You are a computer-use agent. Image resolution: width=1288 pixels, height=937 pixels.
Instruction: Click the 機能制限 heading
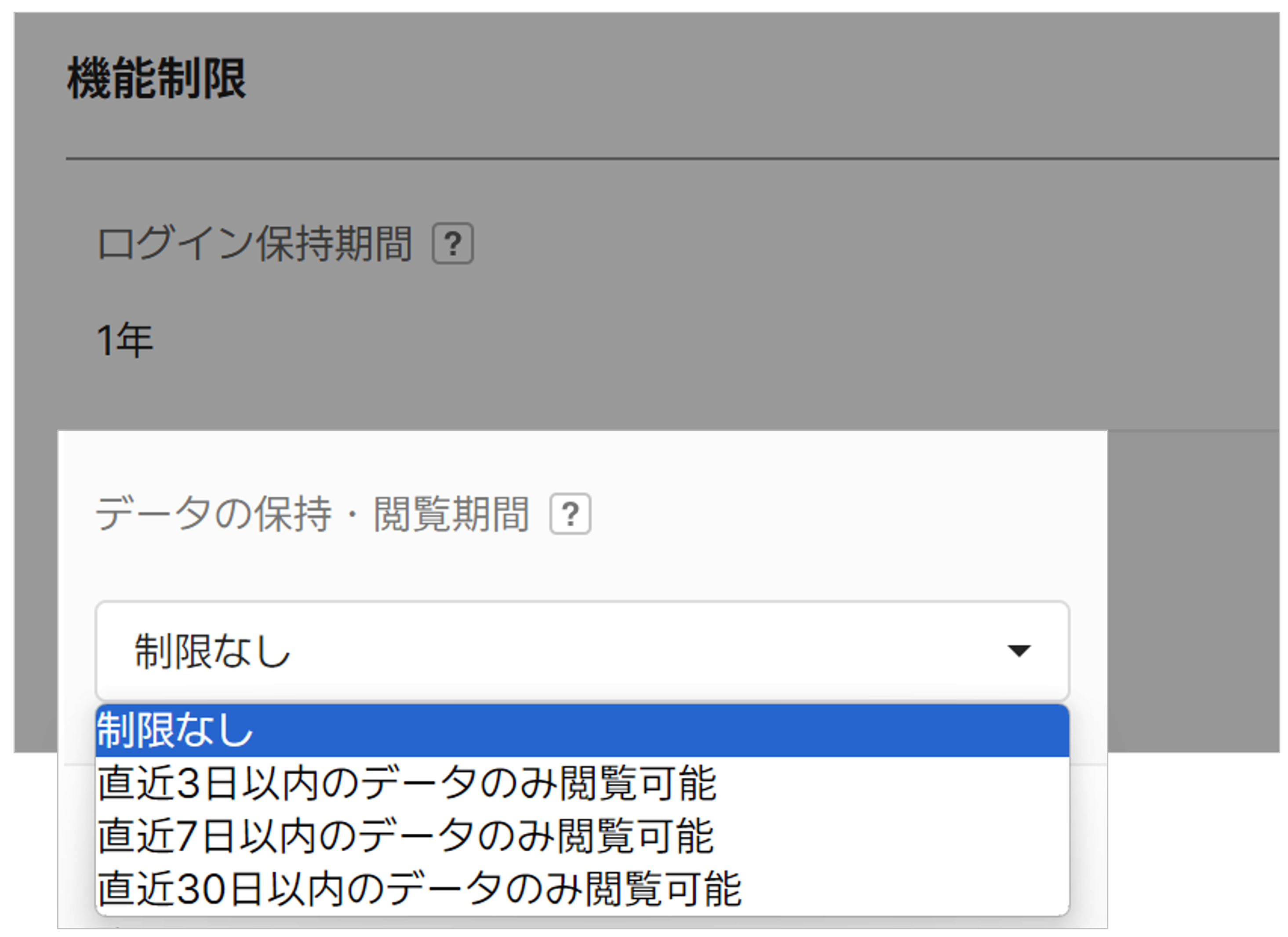tap(157, 78)
